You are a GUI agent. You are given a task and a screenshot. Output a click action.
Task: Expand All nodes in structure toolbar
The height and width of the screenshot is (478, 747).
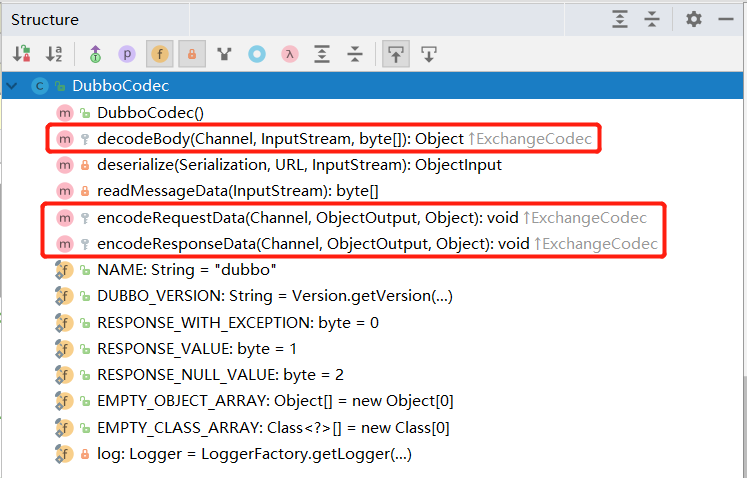(x=322, y=54)
